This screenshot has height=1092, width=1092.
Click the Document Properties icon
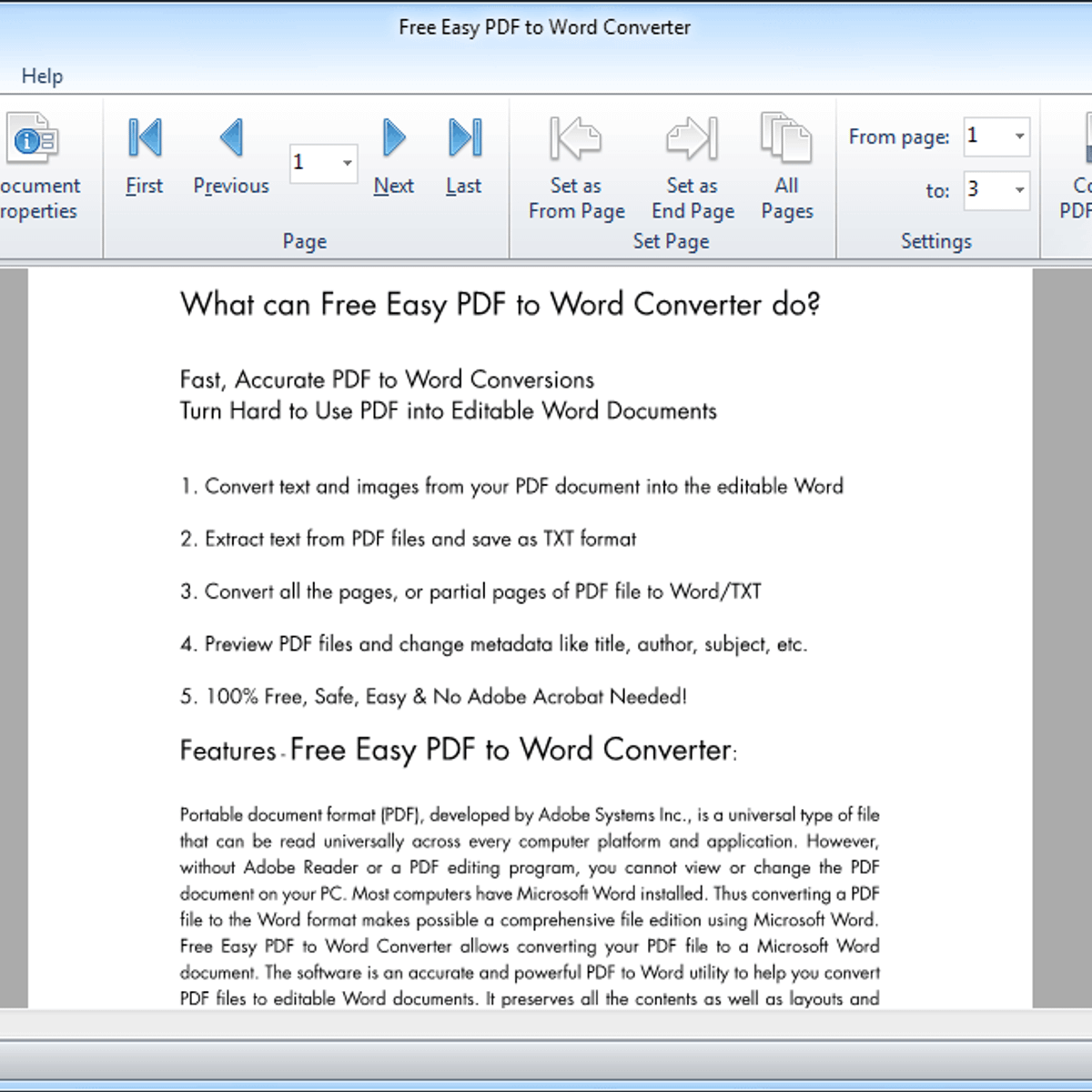tap(34, 139)
